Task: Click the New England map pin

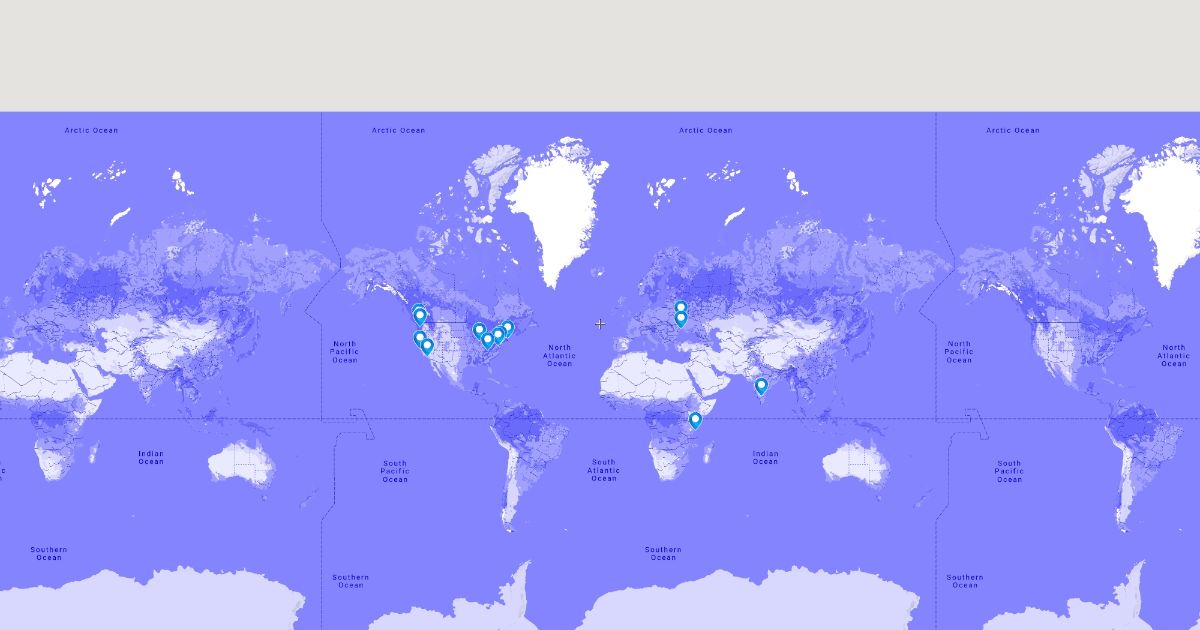Action: coord(507,328)
